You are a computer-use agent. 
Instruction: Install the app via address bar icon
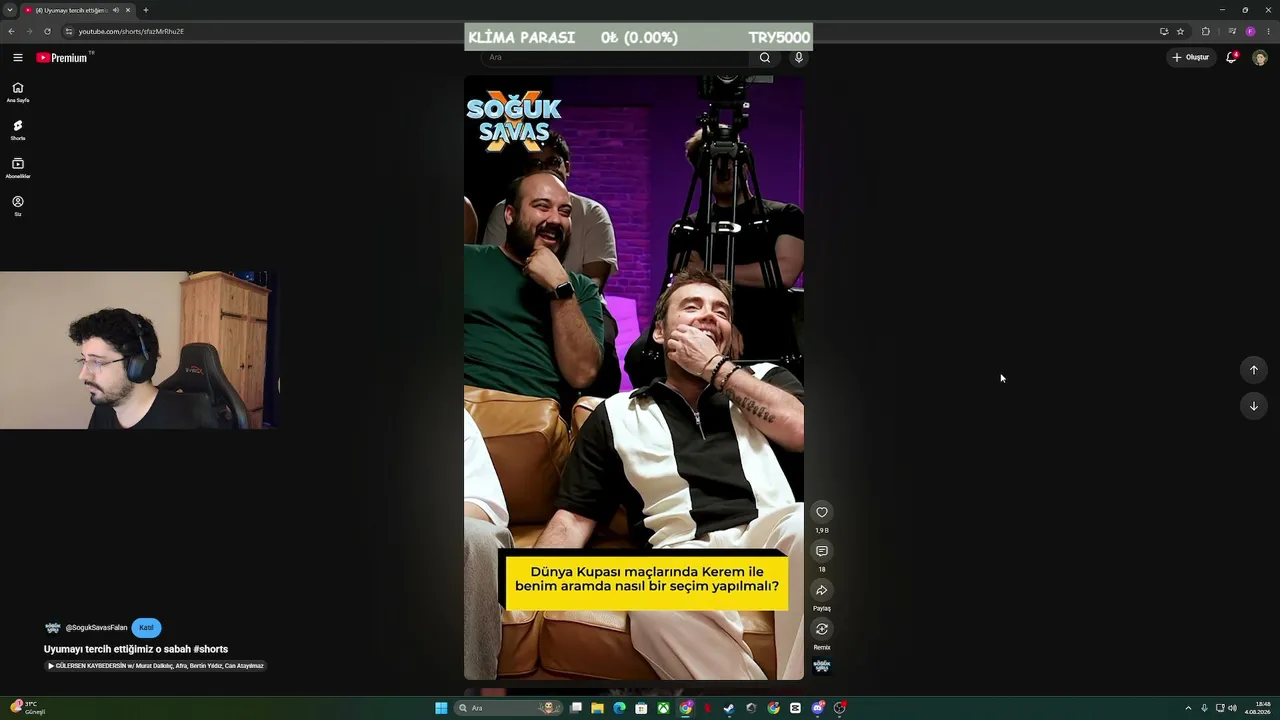(1164, 31)
